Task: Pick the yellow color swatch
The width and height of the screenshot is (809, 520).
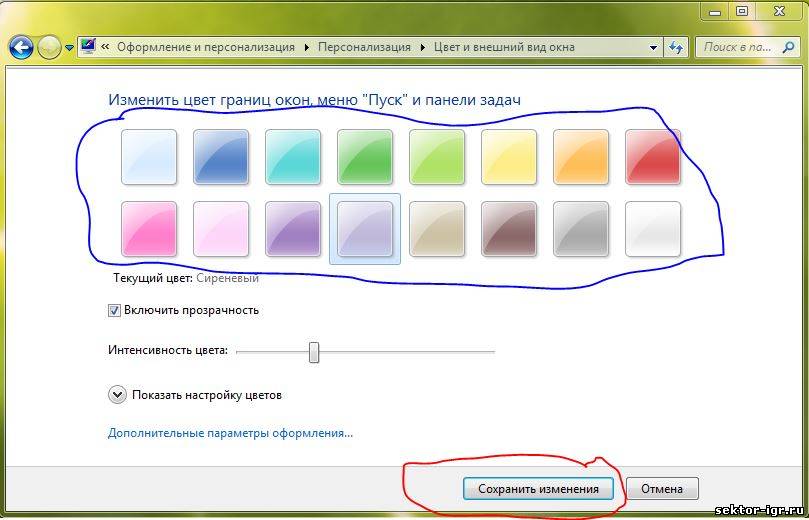Action: (509, 157)
